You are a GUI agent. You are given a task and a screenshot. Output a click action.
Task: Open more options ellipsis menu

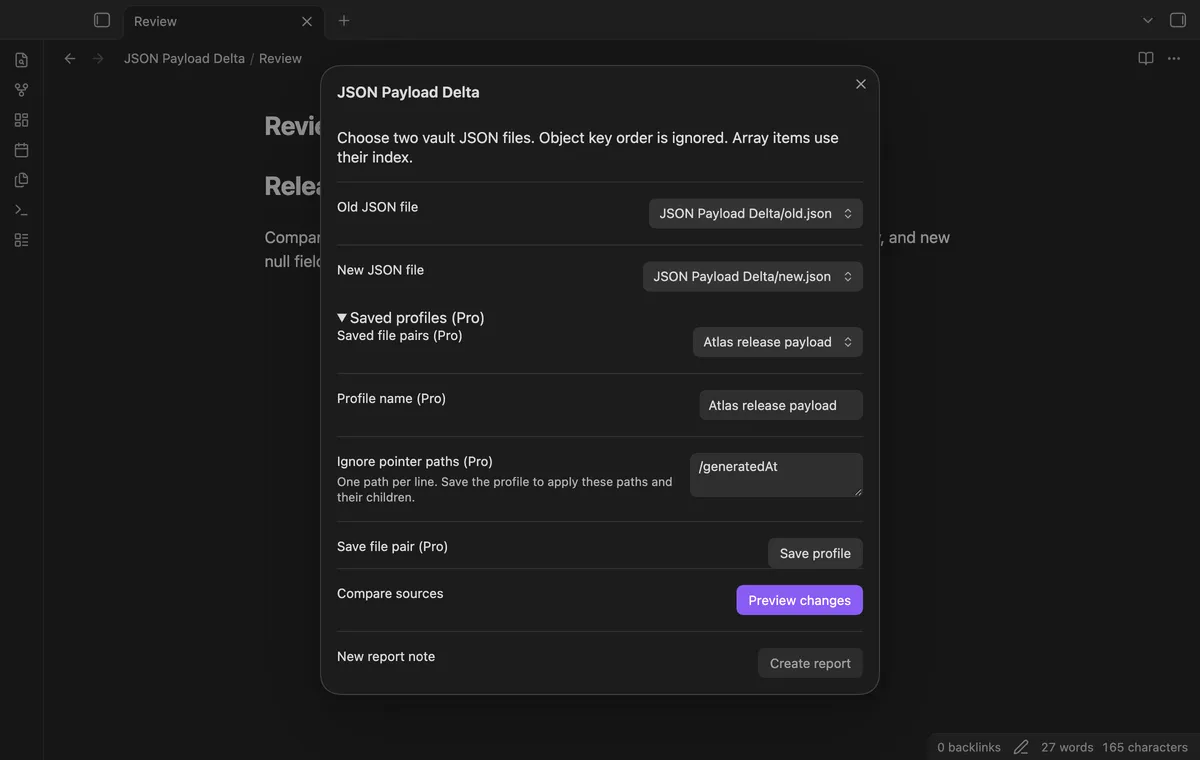pyautogui.click(x=1174, y=58)
